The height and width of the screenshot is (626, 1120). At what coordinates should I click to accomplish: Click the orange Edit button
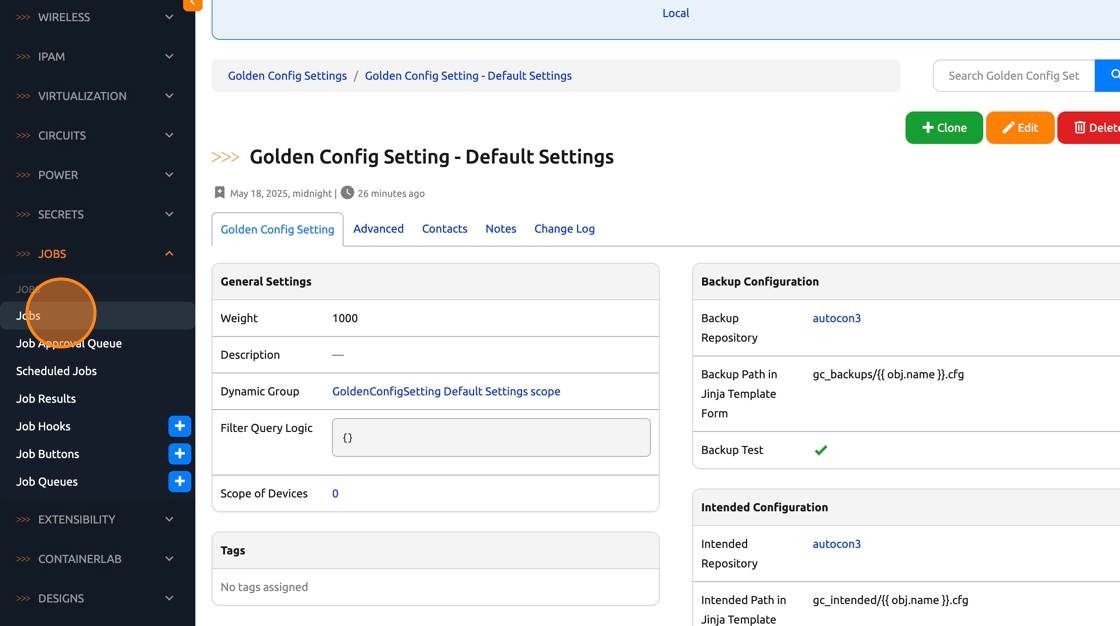1019,128
